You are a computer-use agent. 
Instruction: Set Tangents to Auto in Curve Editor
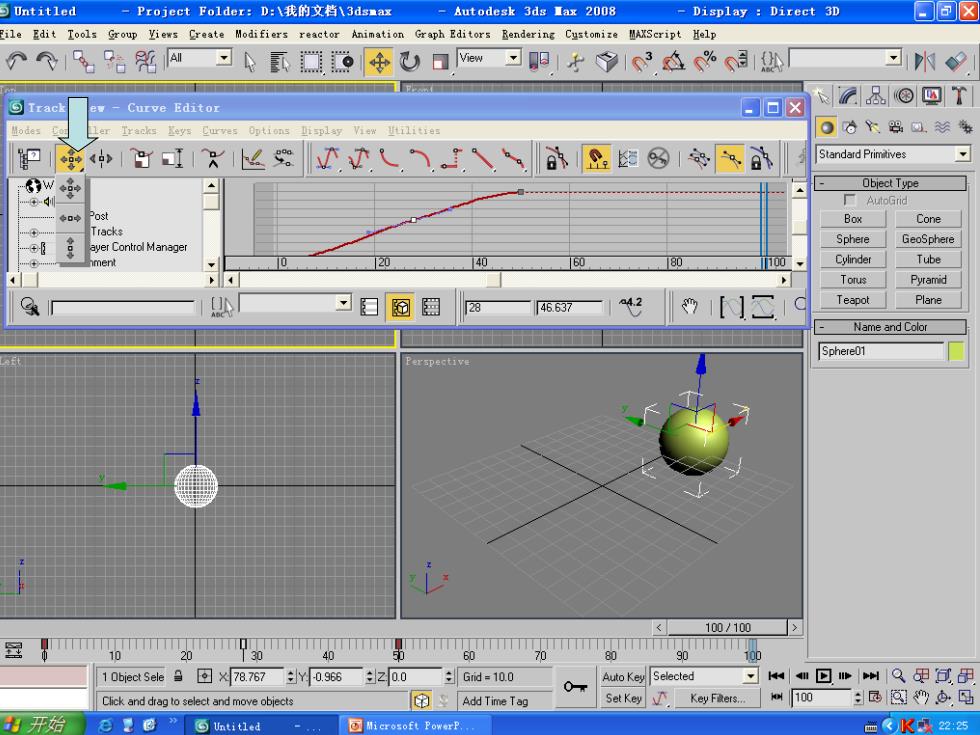pyautogui.click(x=328, y=159)
